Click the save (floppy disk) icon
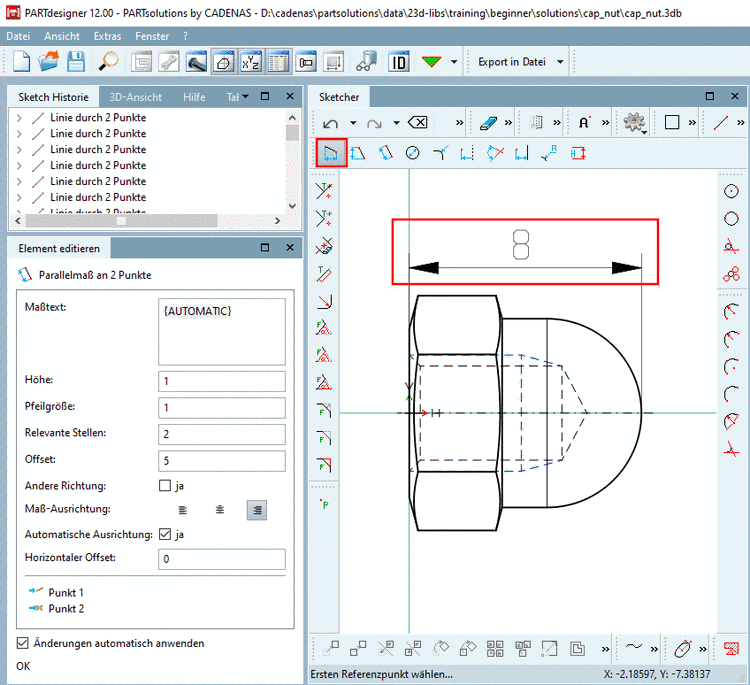This screenshot has width=750, height=685. tap(75, 61)
